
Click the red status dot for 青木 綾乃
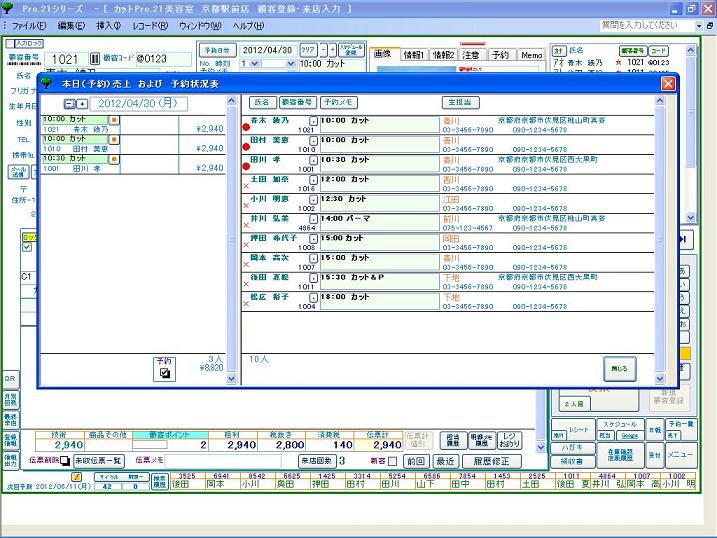tap(246, 128)
